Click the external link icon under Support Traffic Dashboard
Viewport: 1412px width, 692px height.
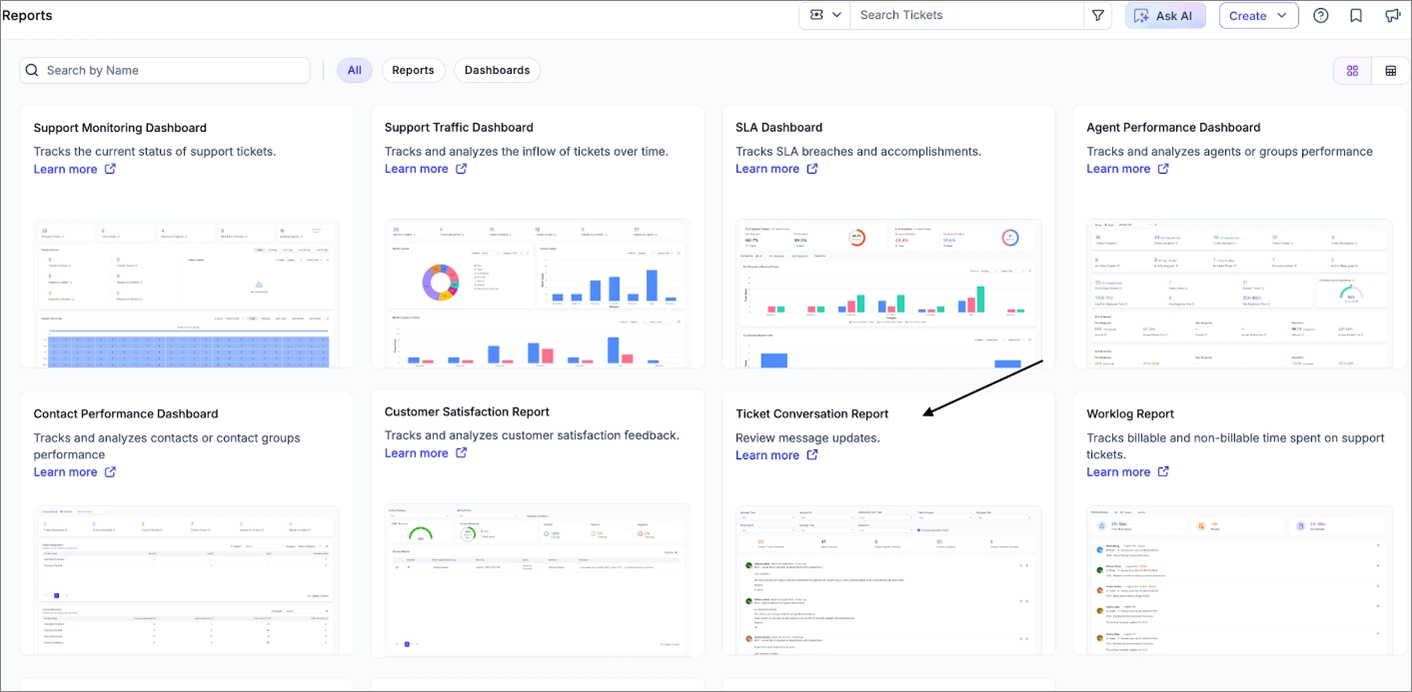461,169
